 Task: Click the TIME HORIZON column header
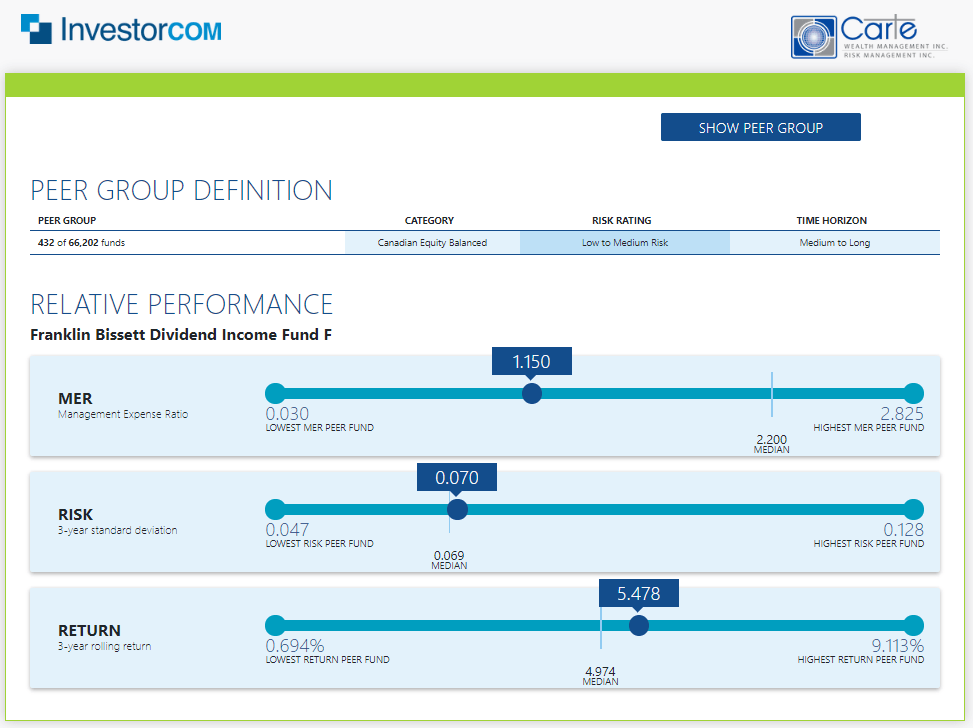click(x=832, y=220)
